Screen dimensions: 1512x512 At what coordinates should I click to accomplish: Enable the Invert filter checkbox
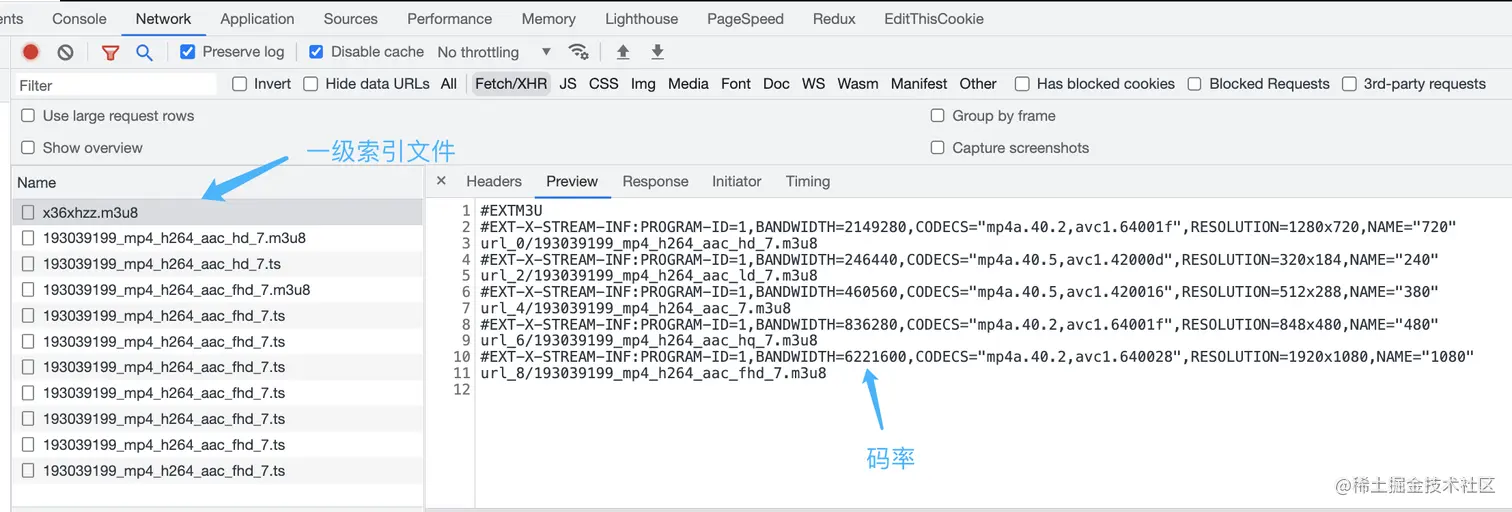coord(240,84)
